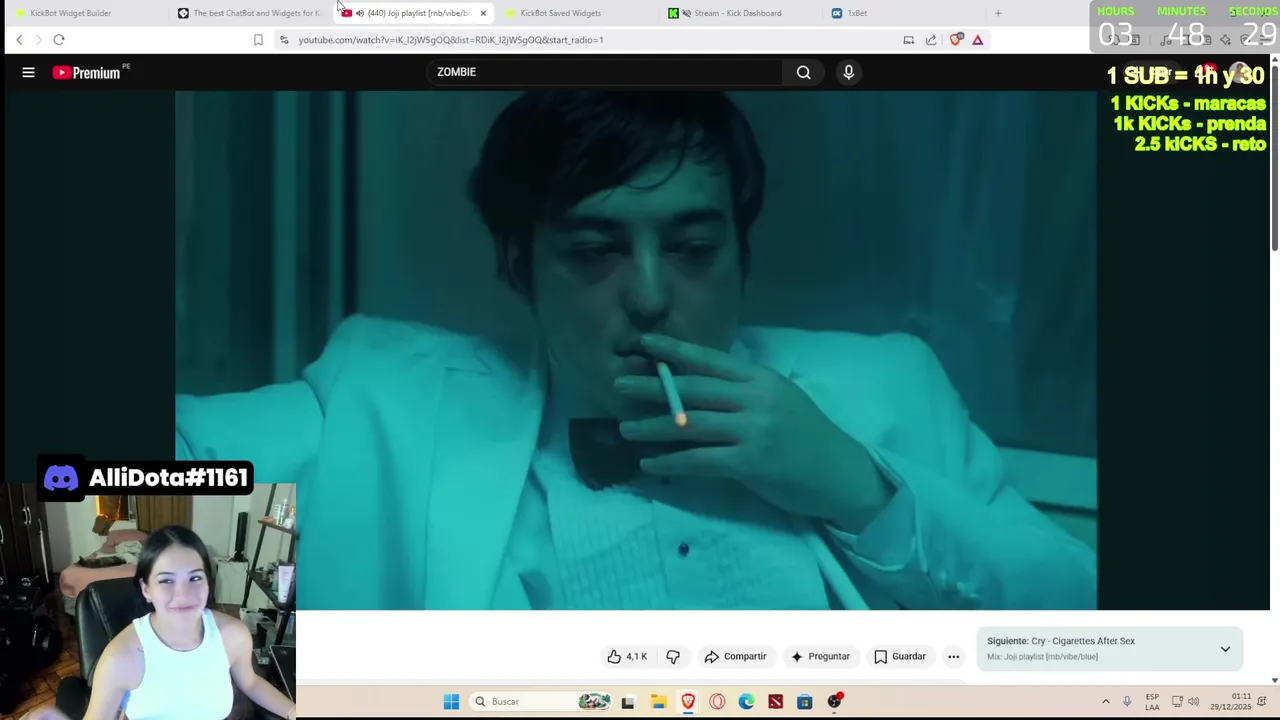Launch Opera from the taskbar
The image size is (1280, 720).
click(x=717, y=701)
